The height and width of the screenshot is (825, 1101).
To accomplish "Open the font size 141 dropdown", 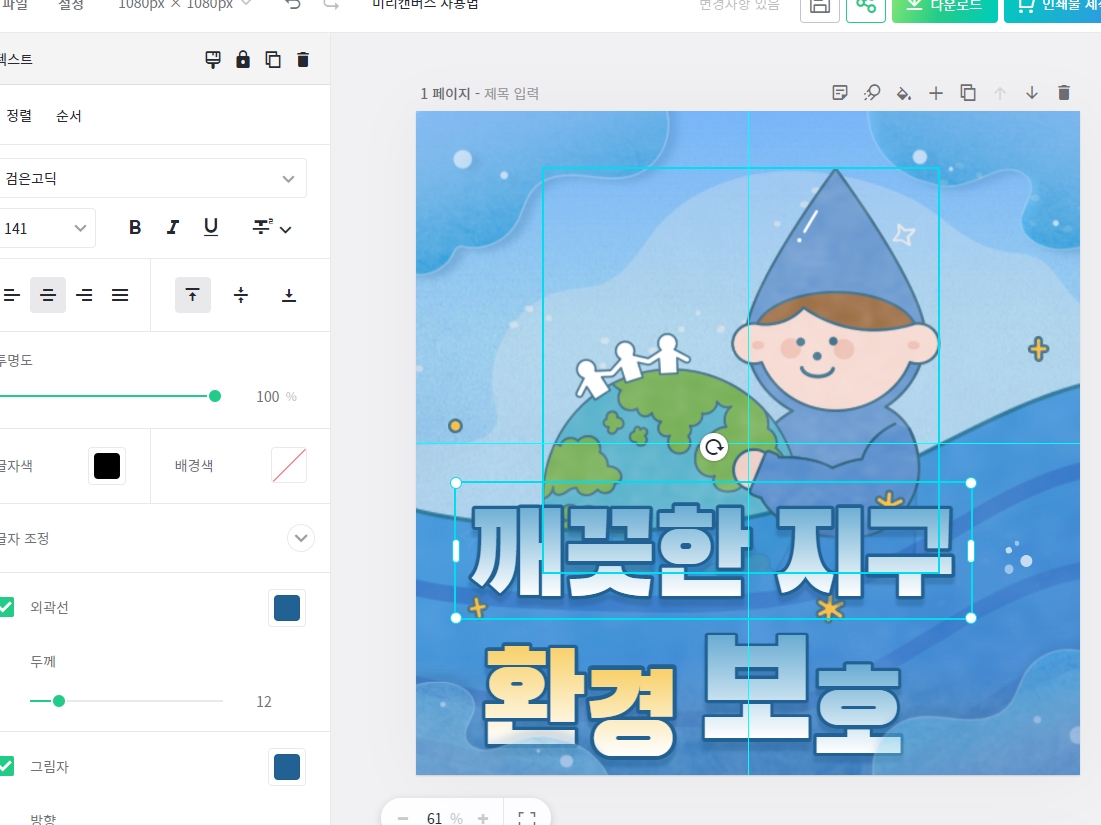I will click(45, 227).
